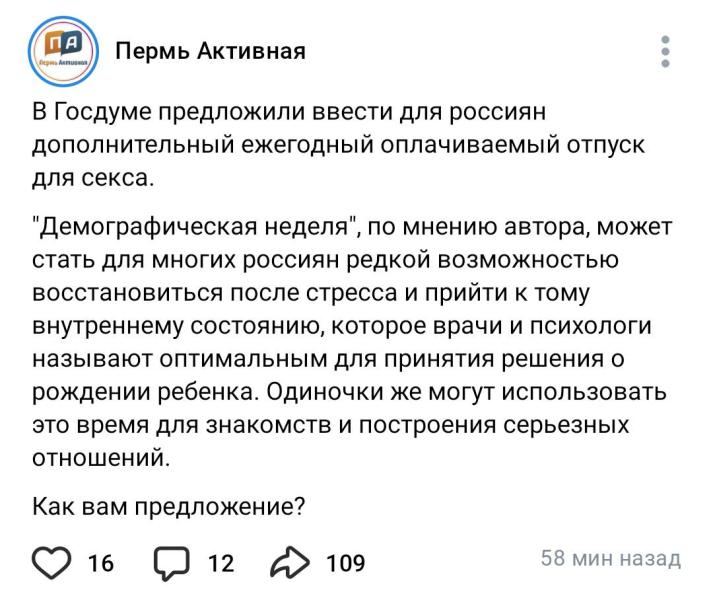Open the Пермь Активная community page by name
Image resolution: width=712 pixels, height=600 pixels.
point(210,51)
